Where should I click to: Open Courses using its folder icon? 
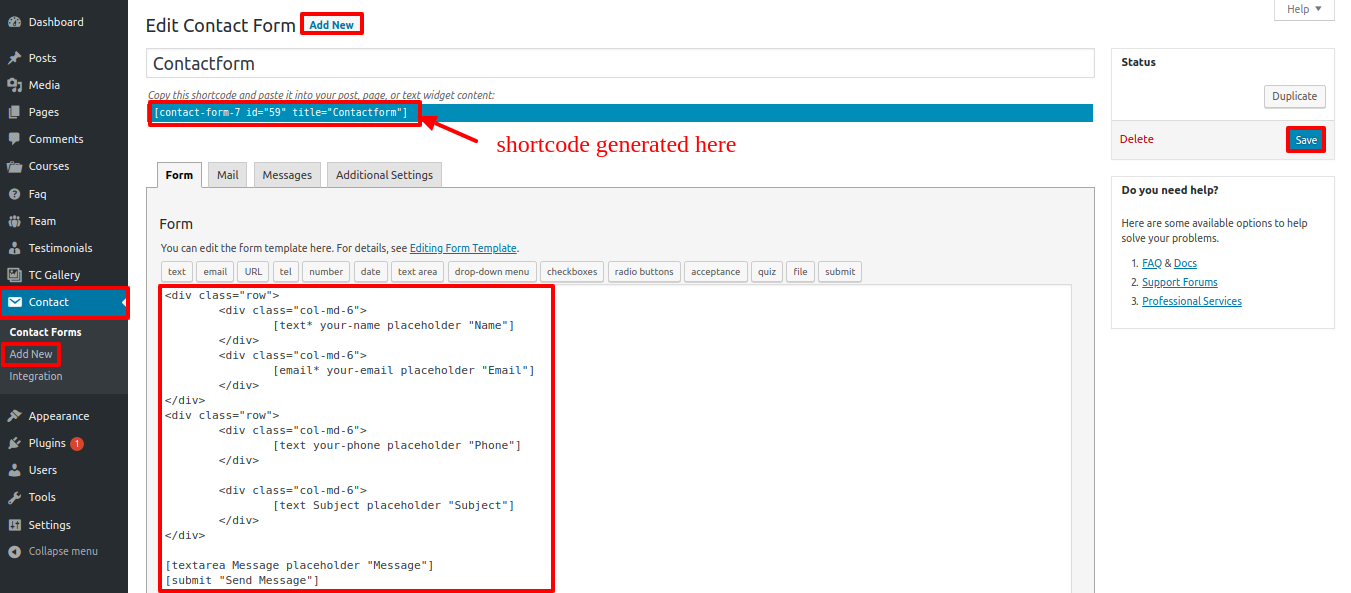[x=14, y=166]
